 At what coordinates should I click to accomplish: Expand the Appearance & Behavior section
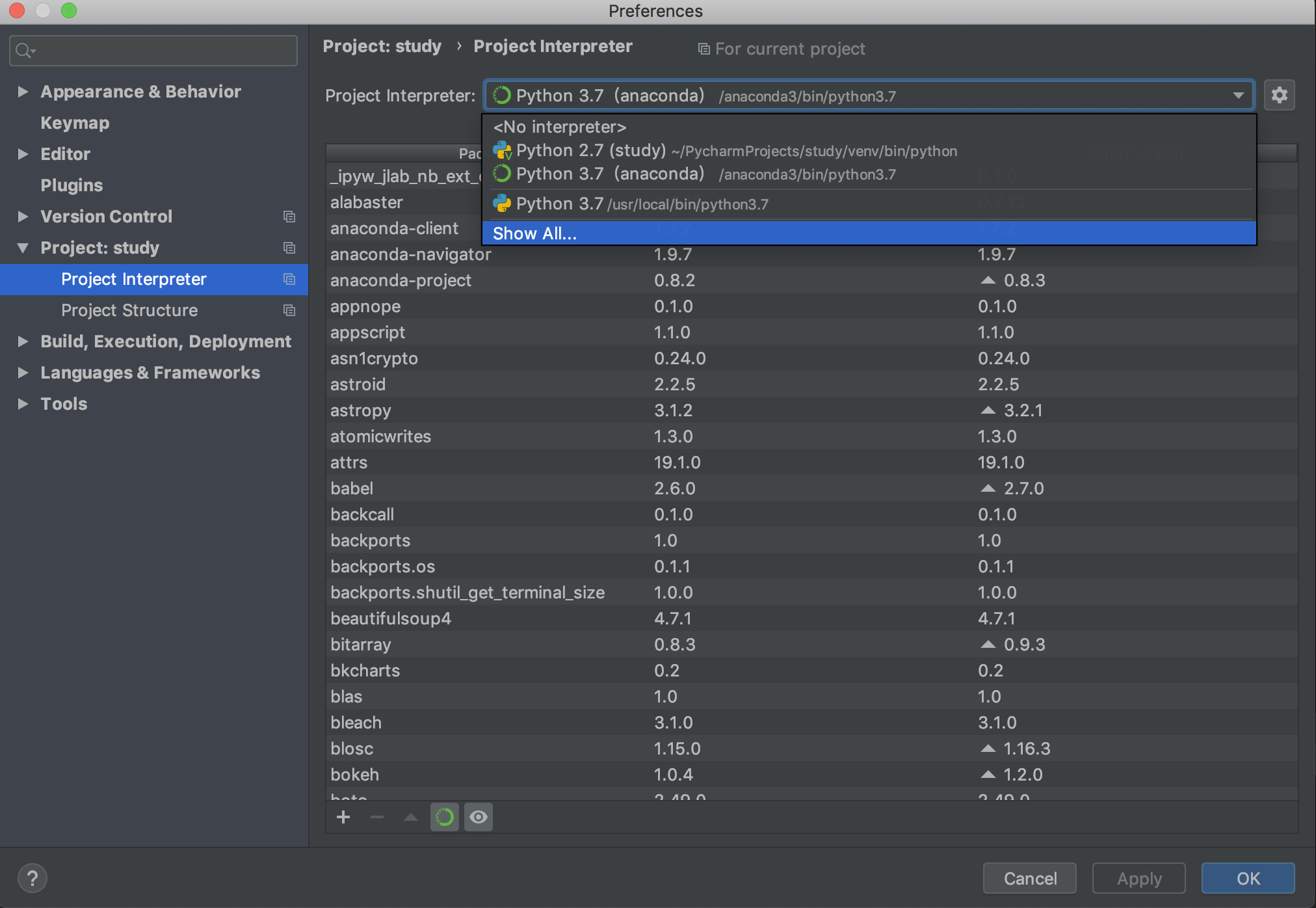click(23, 92)
